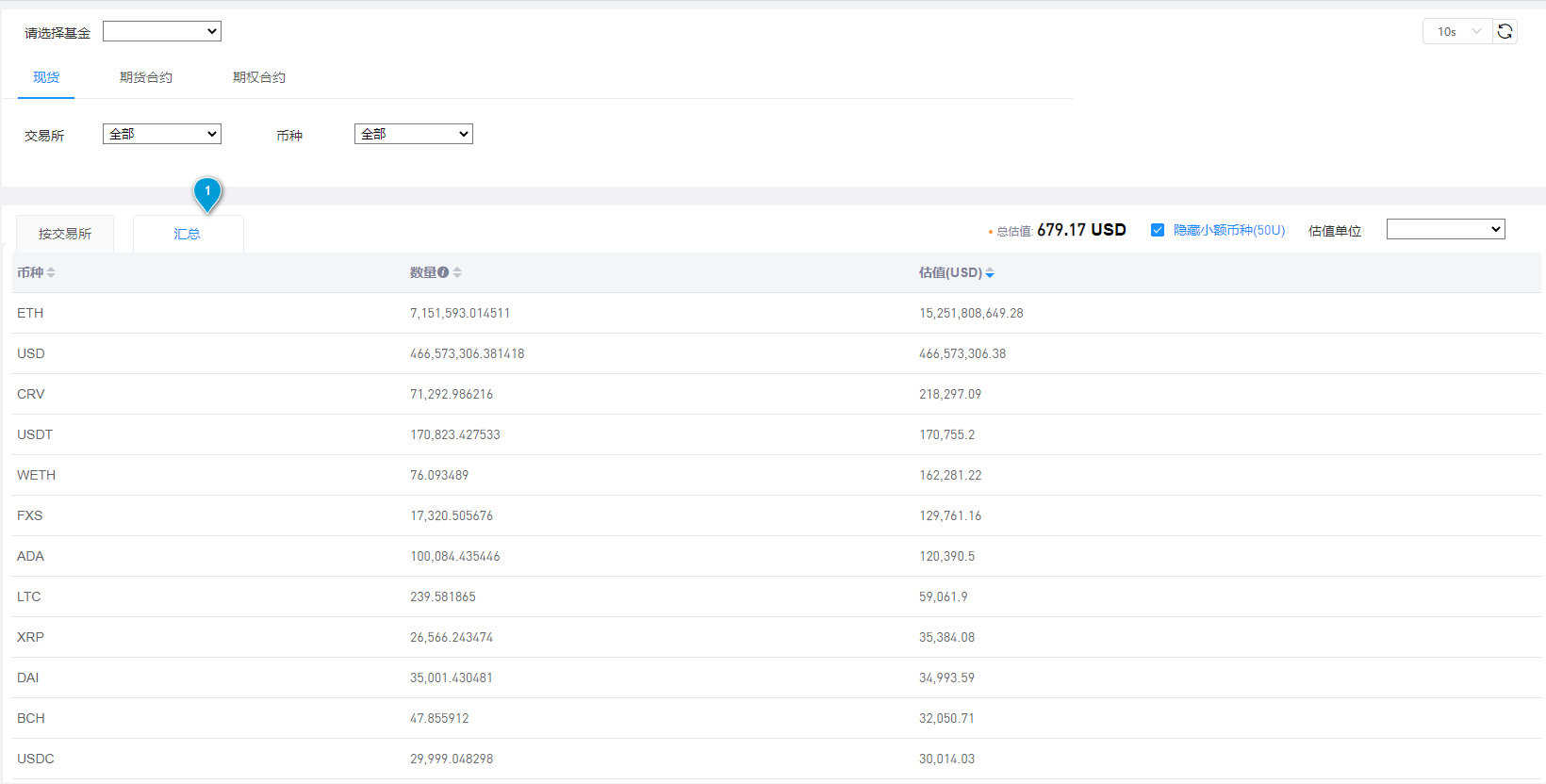
Task: Click the WETH currency cell
Action: pos(37,475)
